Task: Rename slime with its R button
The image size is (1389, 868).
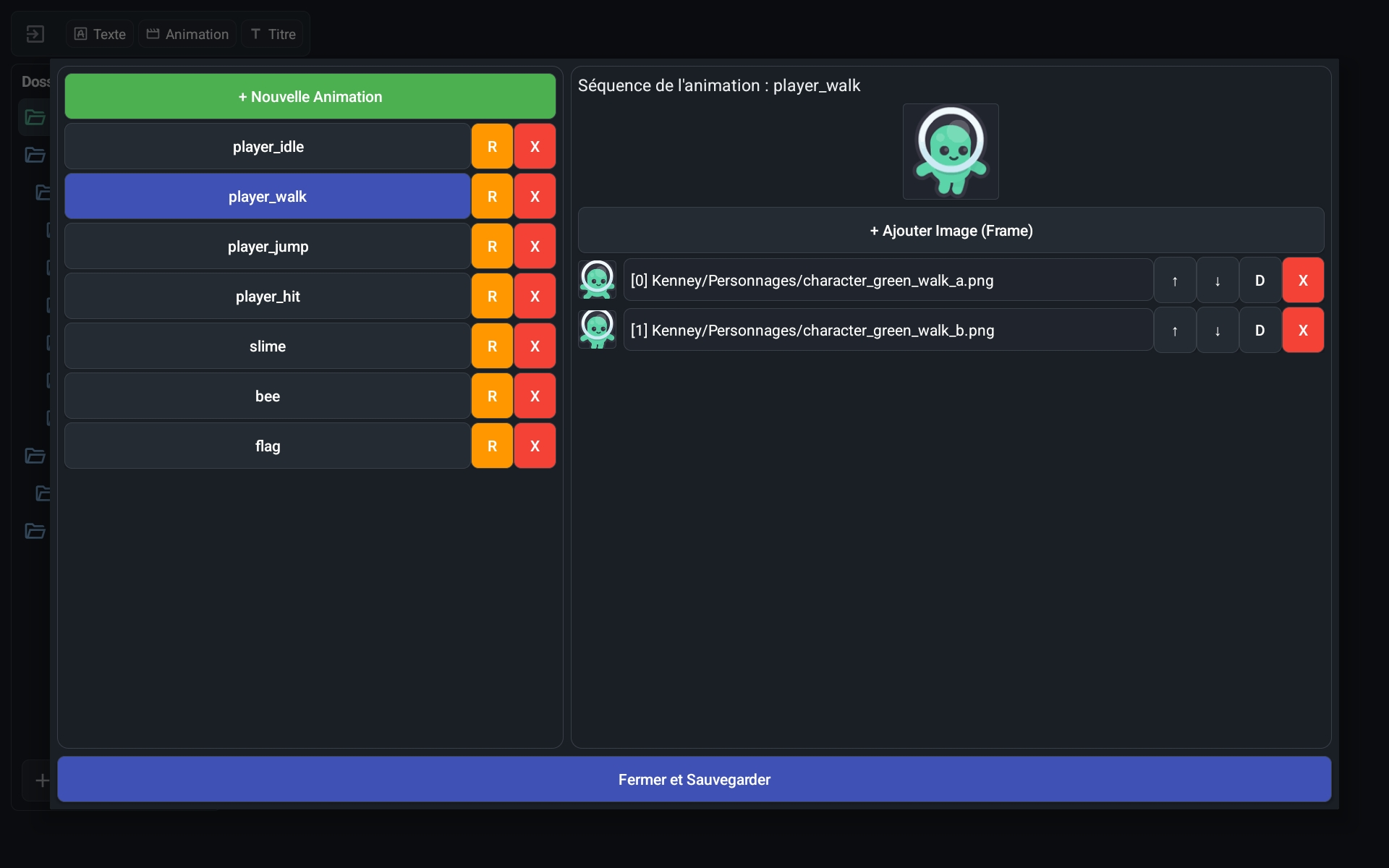Action: [x=492, y=346]
